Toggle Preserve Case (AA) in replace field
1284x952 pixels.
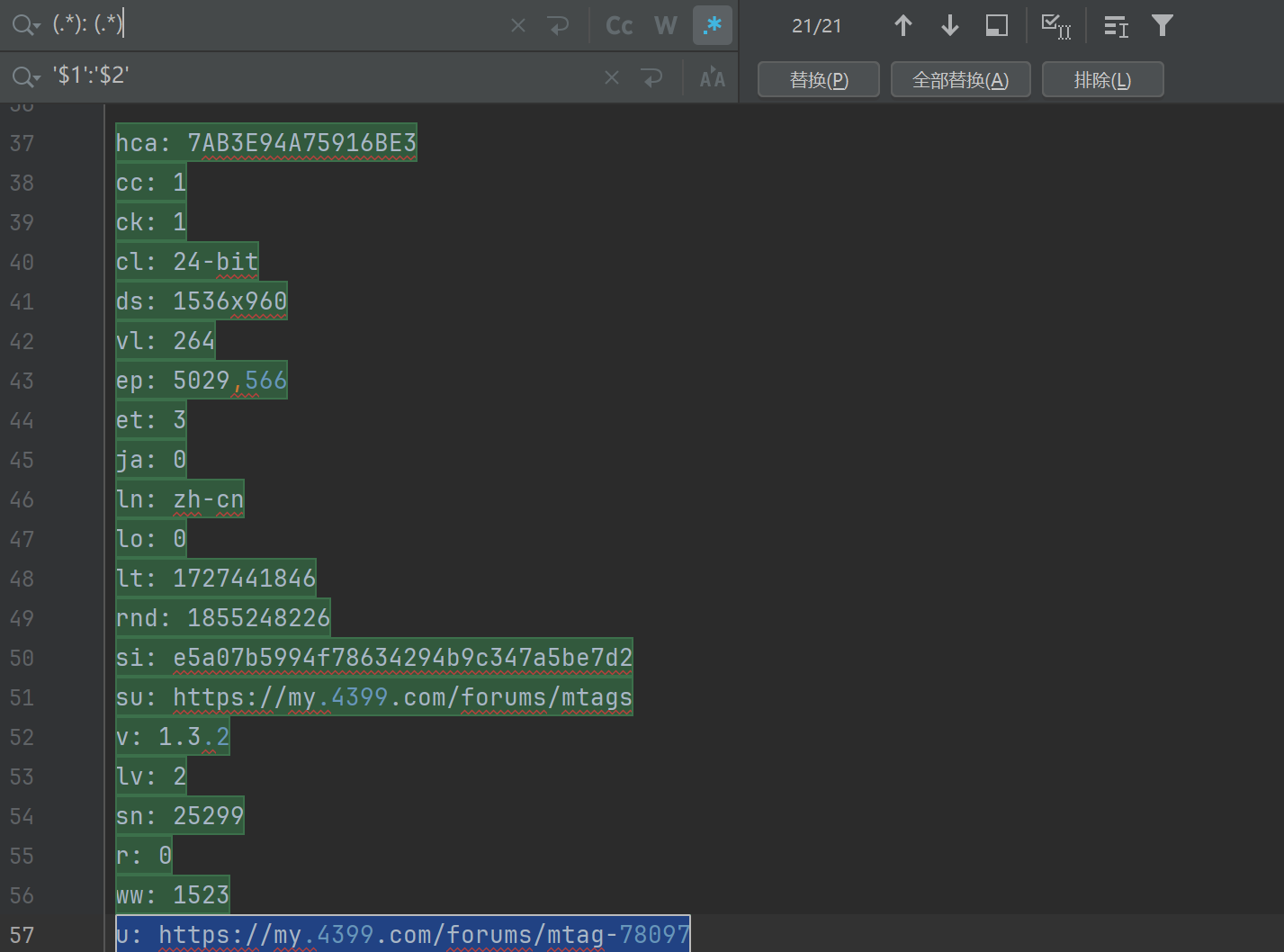[712, 78]
